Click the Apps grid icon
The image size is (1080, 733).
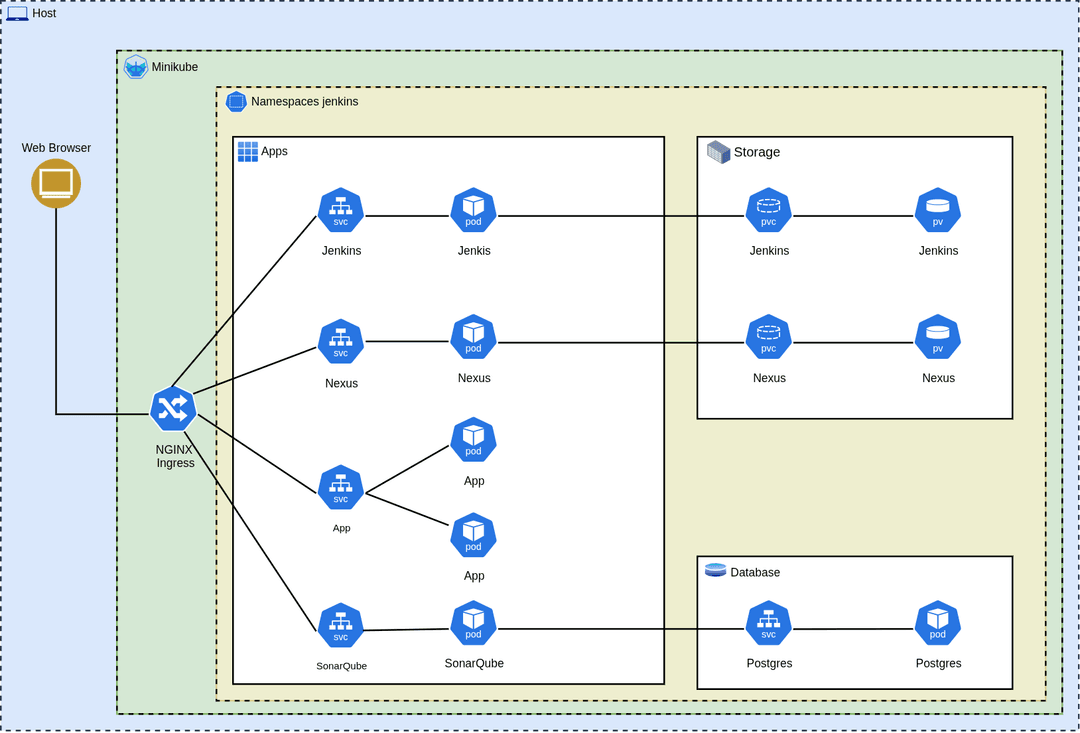coord(248,152)
